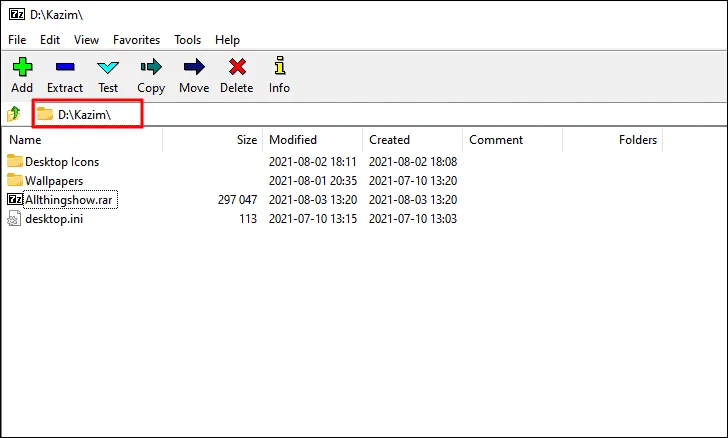Open the Favorites menu
The image size is (728, 438).
pos(136,40)
